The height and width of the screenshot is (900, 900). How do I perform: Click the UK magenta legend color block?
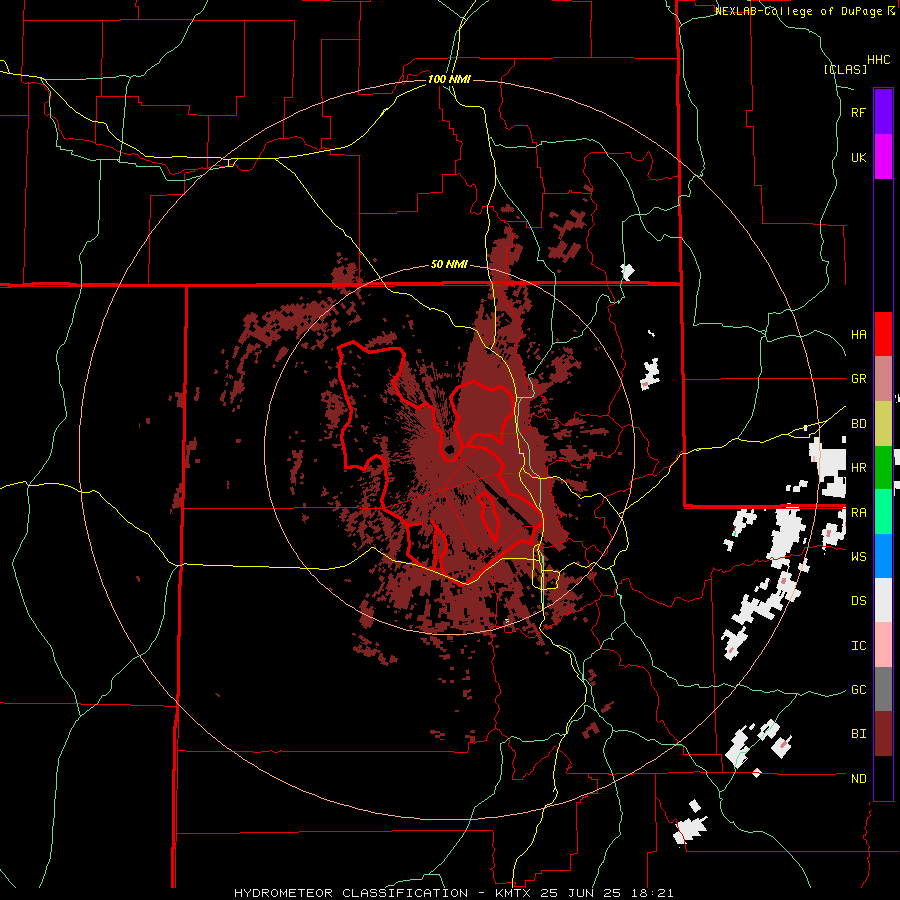click(x=883, y=157)
